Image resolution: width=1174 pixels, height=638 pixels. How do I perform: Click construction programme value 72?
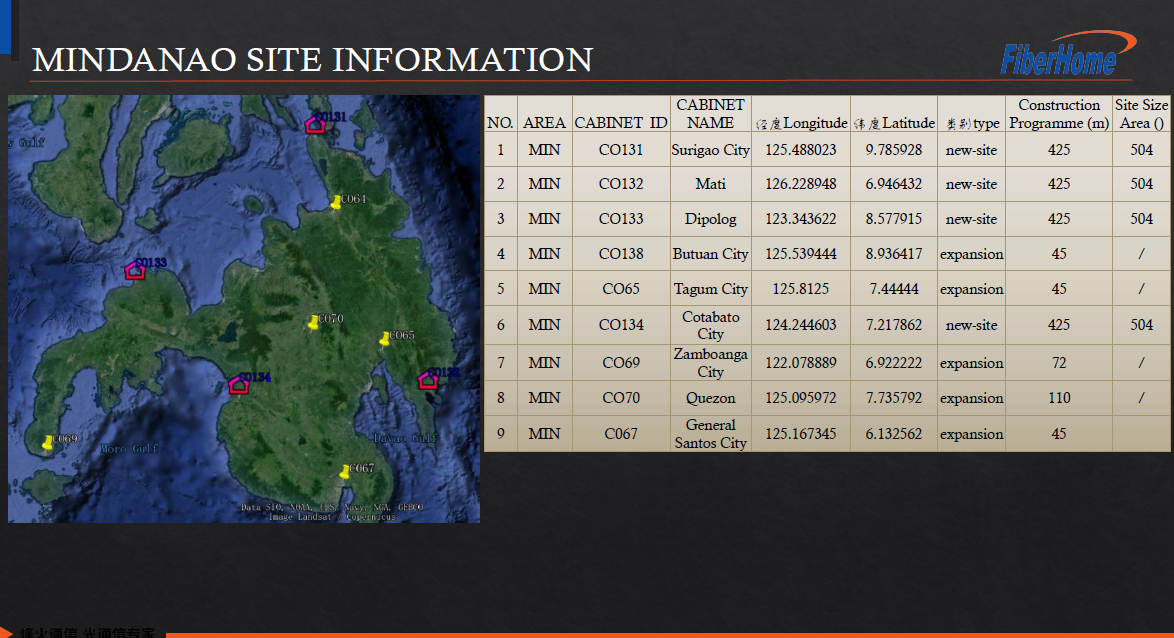point(1059,362)
